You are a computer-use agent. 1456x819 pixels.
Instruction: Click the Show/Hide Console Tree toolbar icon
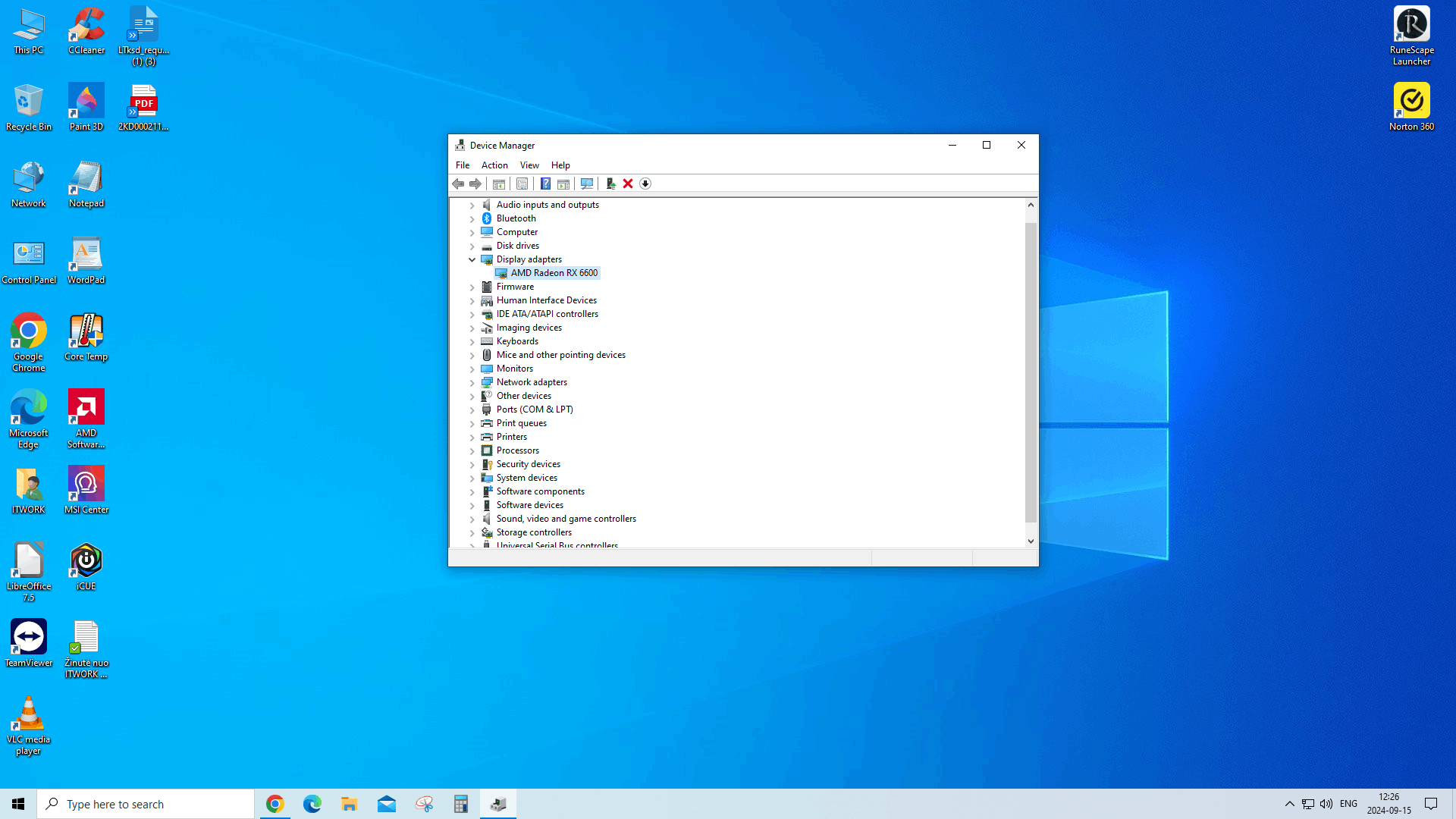[x=499, y=184]
